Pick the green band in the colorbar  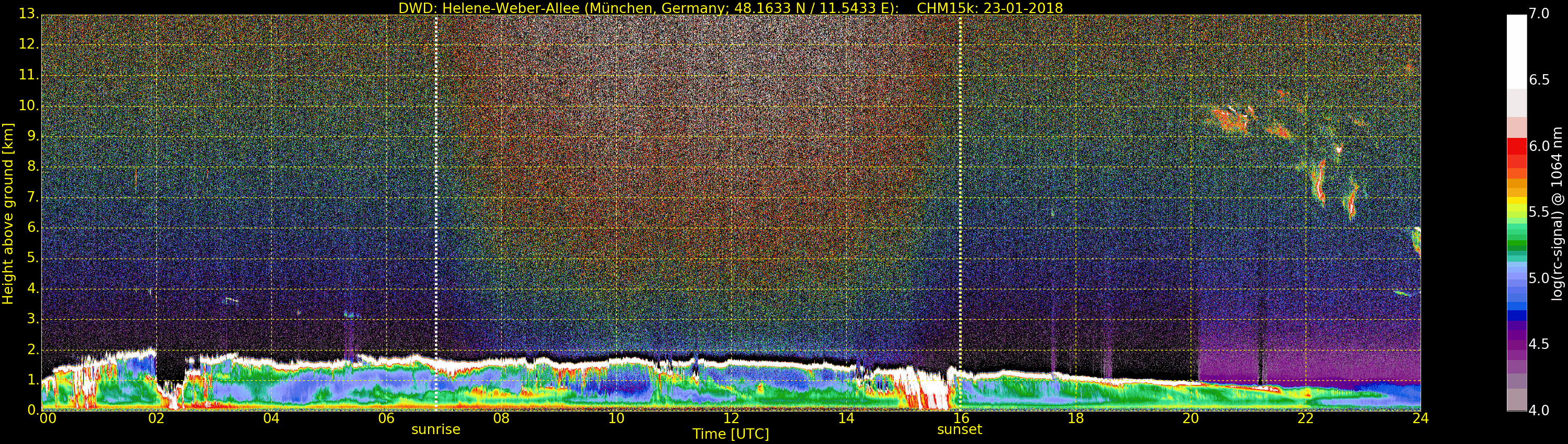coord(1516,244)
